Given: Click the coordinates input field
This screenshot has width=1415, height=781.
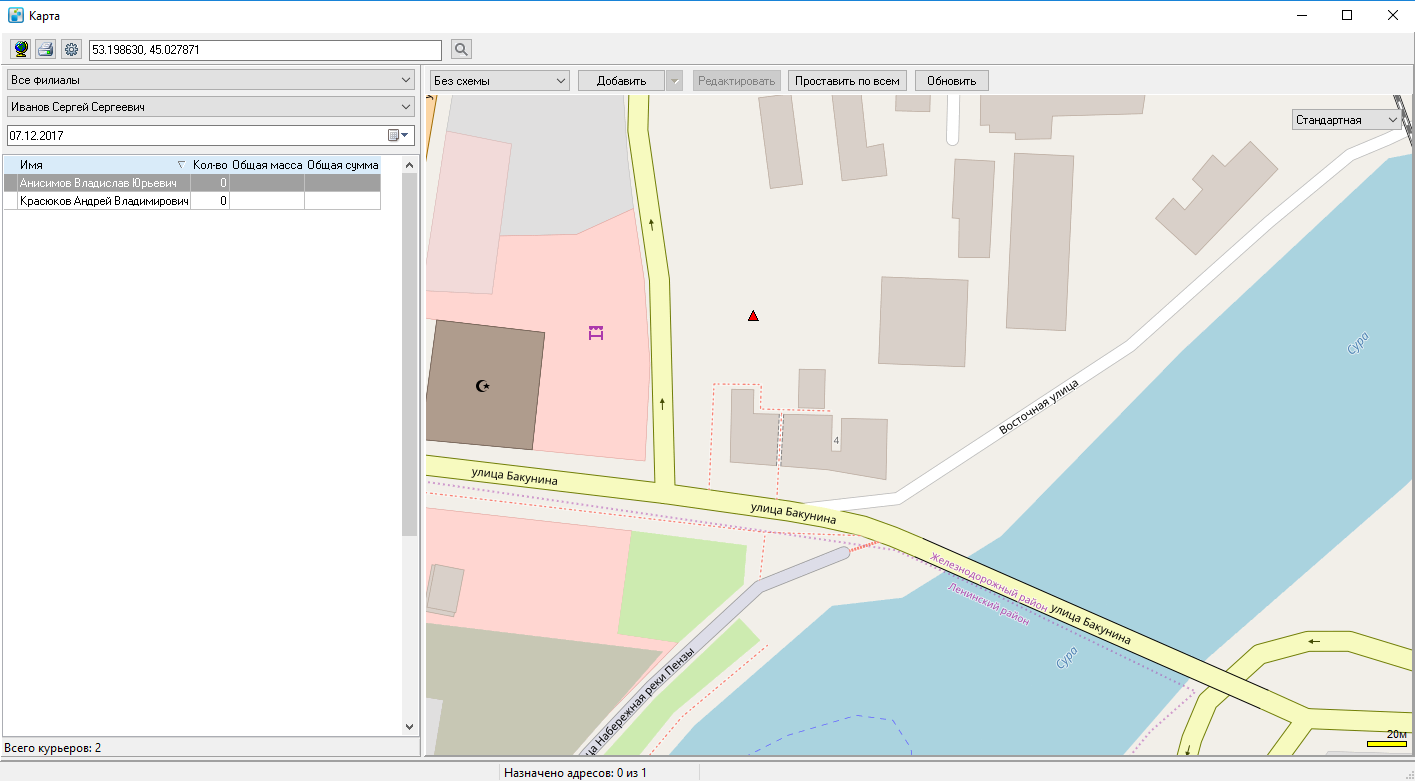Looking at the screenshot, I should pos(265,49).
